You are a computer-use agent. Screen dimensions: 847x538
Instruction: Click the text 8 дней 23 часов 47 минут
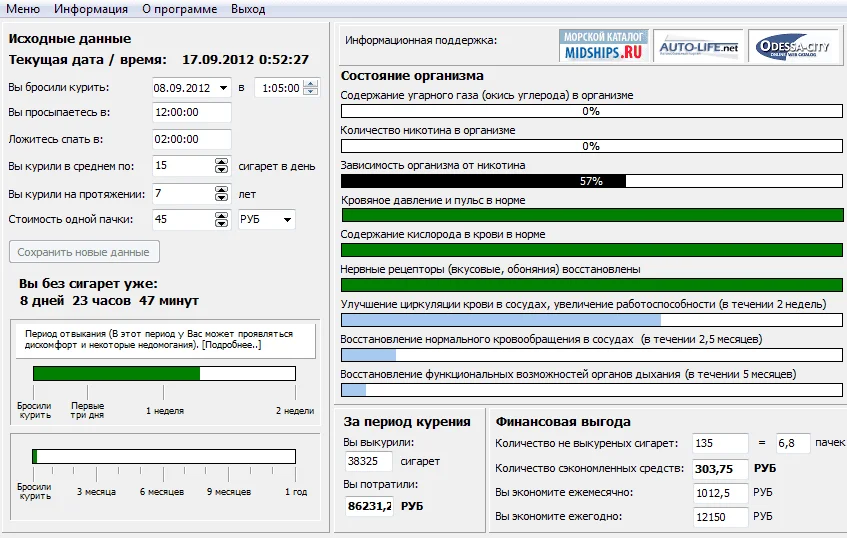[109, 301]
